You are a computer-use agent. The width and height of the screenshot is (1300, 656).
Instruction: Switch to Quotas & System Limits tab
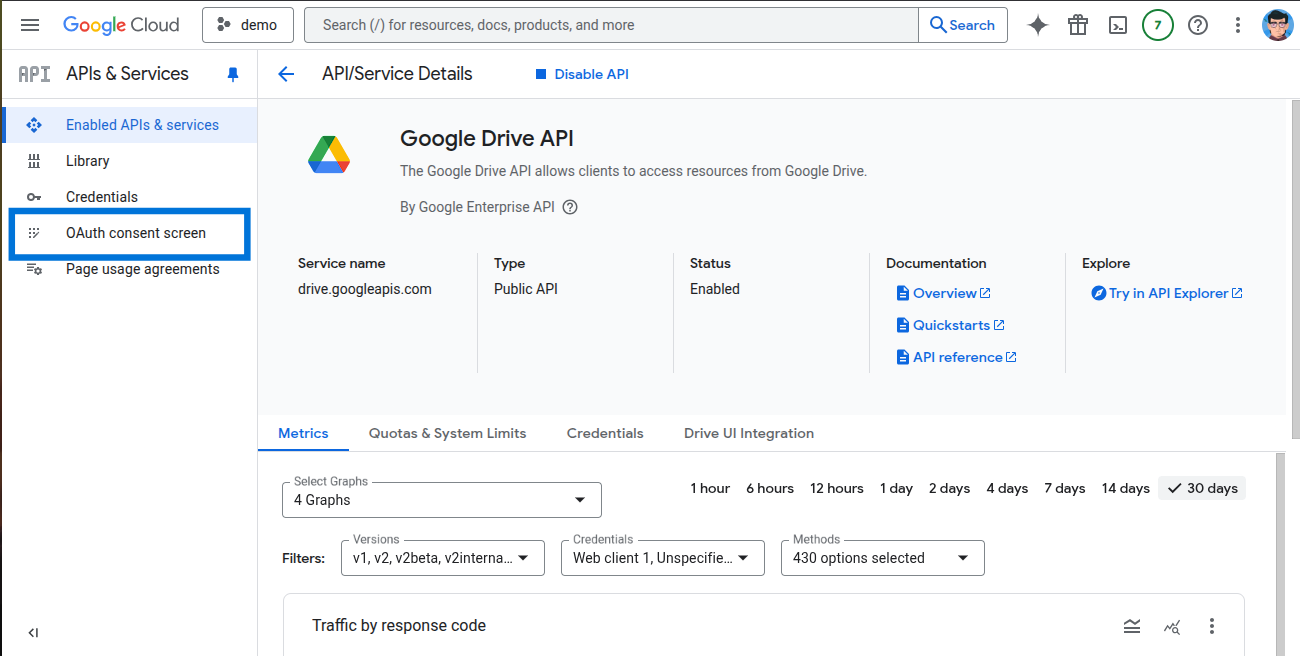click(x=447, y=433)
